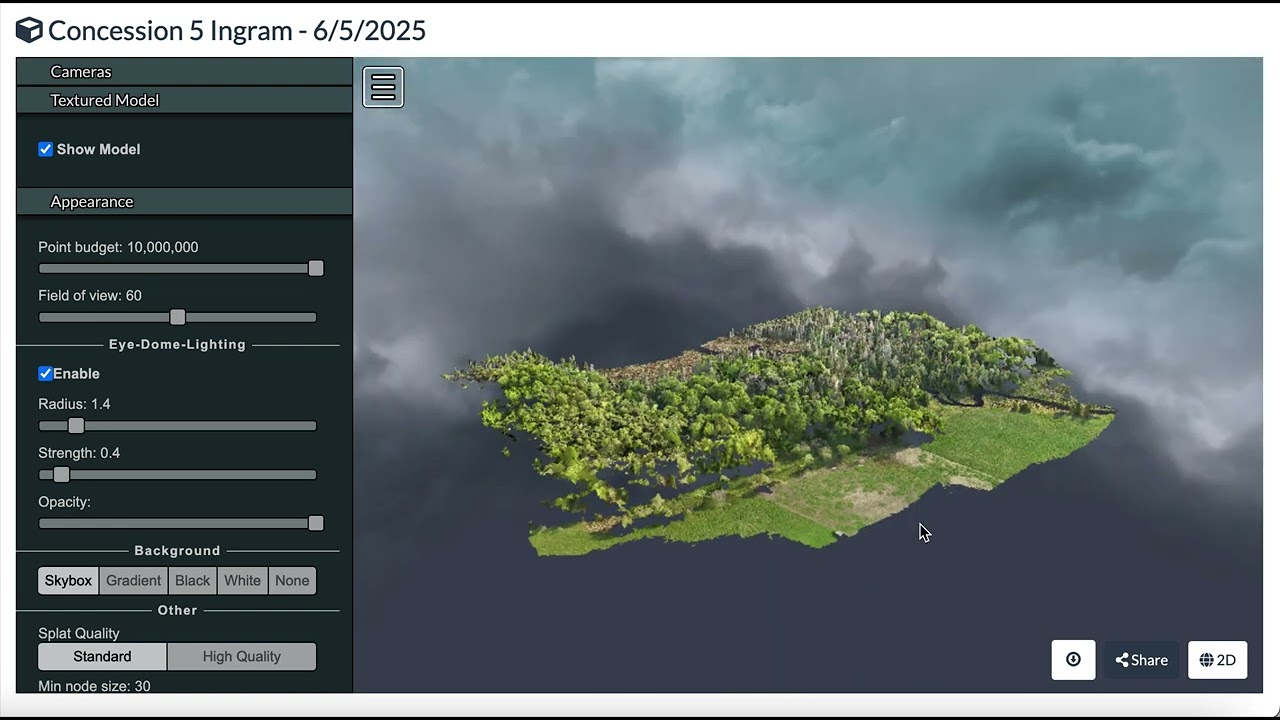Select the None background option

tap(292, 581)
